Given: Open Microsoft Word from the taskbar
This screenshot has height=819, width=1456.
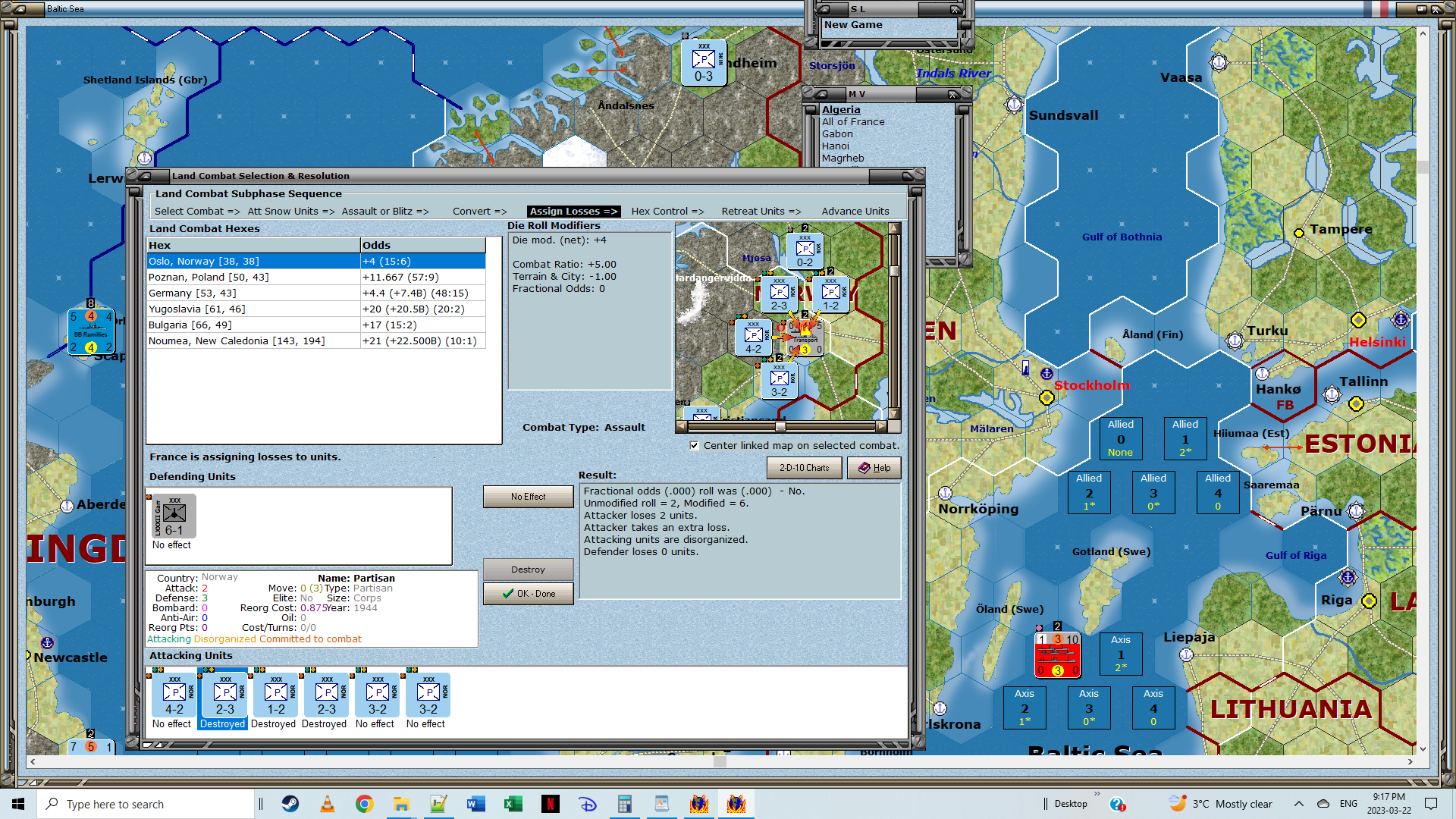Looking at the screenshot, I should (x=476, y=804).
